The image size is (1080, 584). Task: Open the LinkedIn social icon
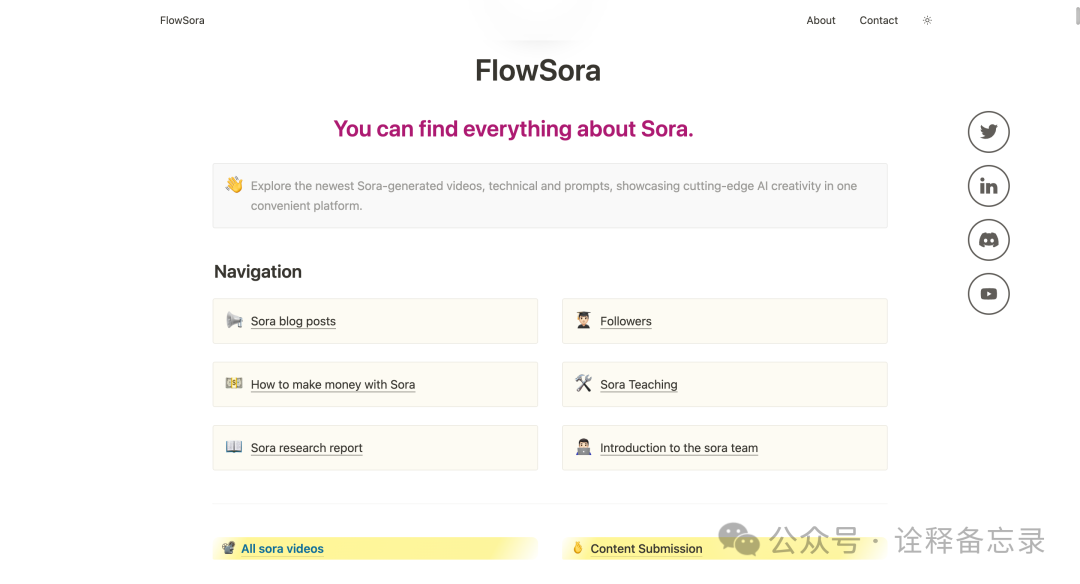click(x=988, y=186)
